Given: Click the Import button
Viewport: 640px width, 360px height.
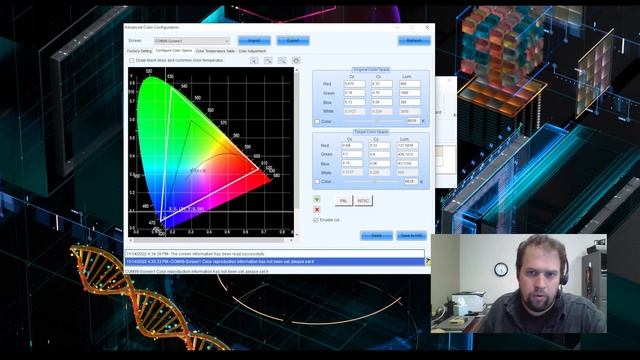Looking at the screenshot, I should 254,41.
